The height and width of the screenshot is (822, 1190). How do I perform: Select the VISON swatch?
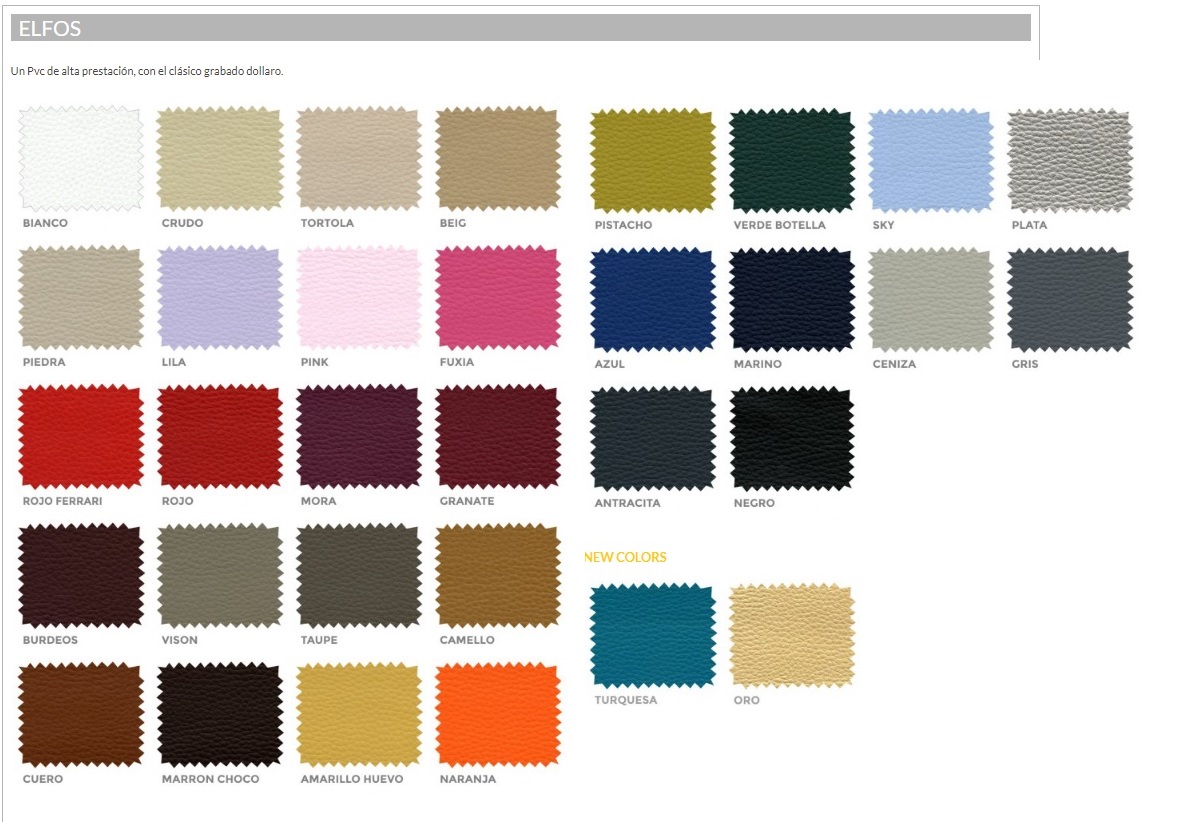pyautogui.click(x=219, y=575)
